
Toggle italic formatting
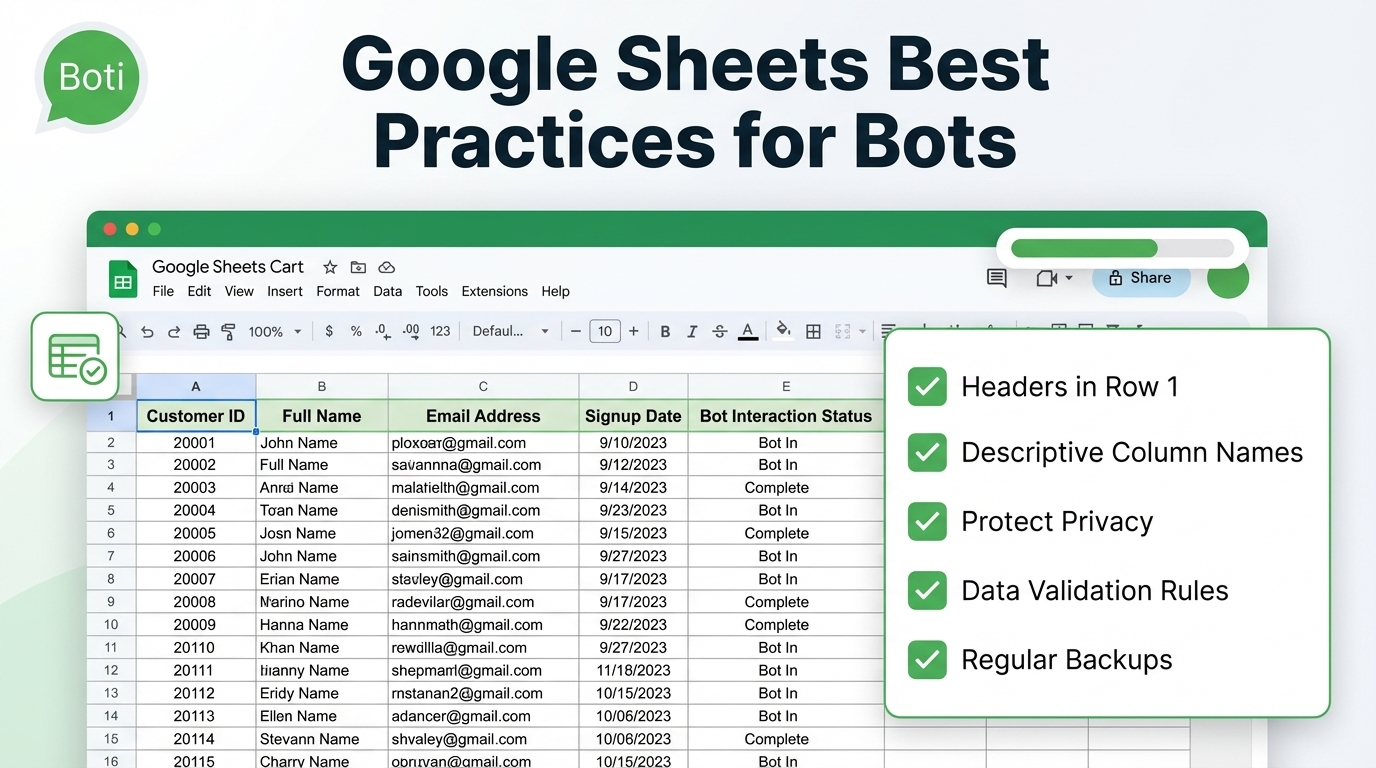(692, 331)
